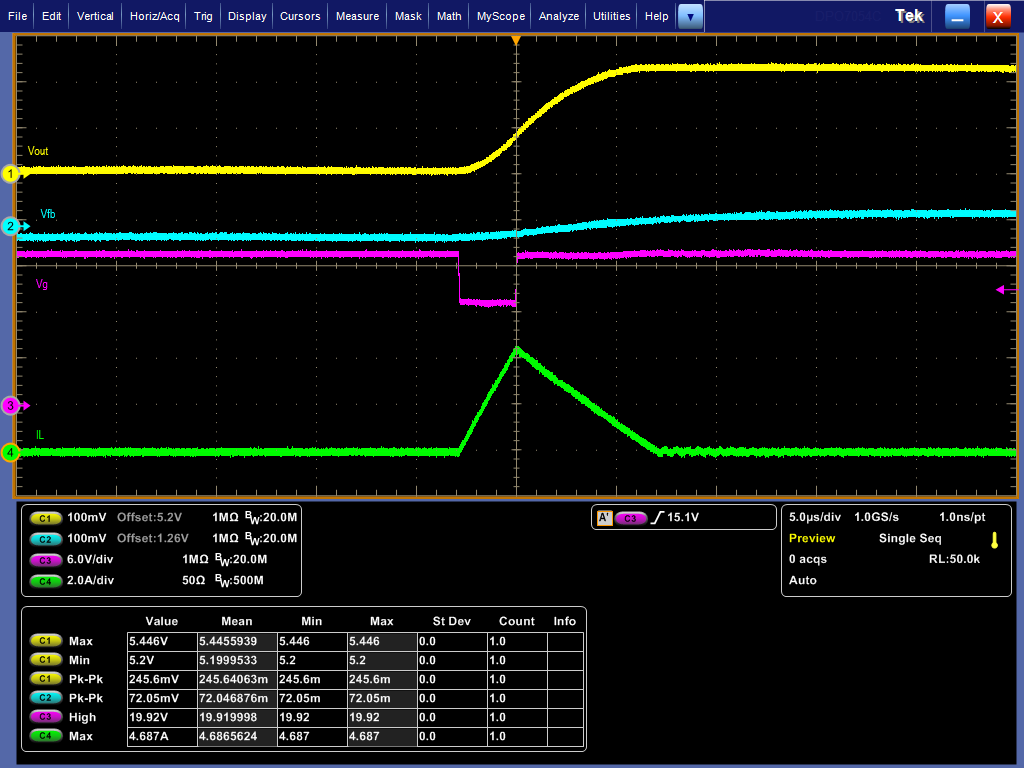Click the Vout waveform label
This screenshot has width=1024, height=768.
pos(38,151)
